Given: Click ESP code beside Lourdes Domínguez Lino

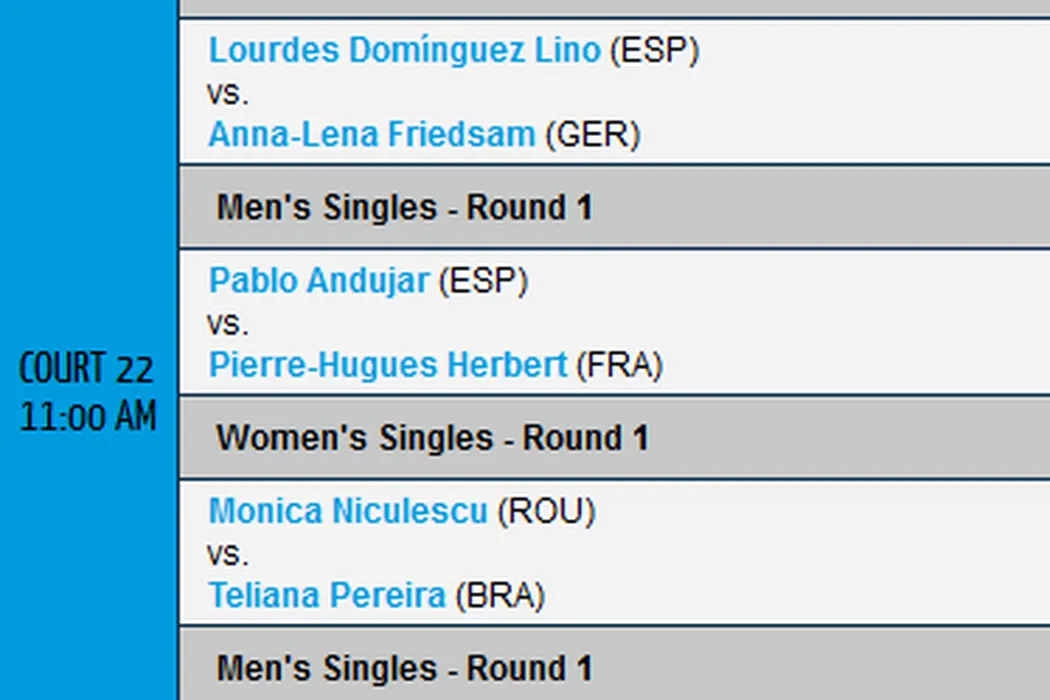Looking at the screenshot, I should point(655,50).
